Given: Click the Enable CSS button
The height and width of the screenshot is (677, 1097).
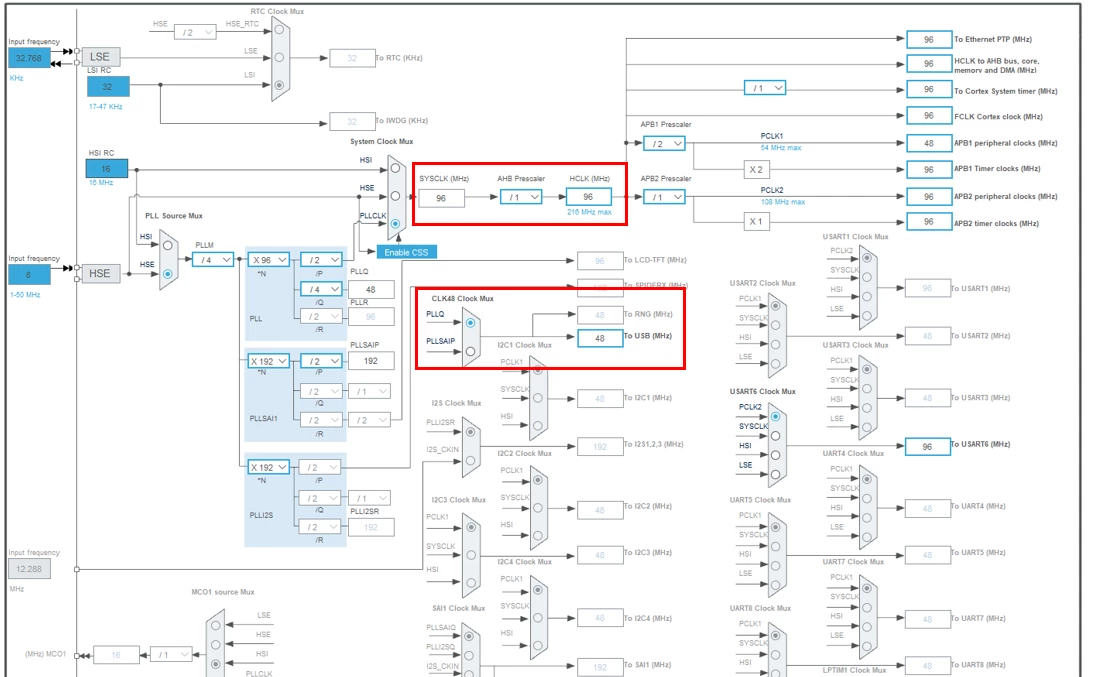Looking at the screenshot, I should [406, 252].
